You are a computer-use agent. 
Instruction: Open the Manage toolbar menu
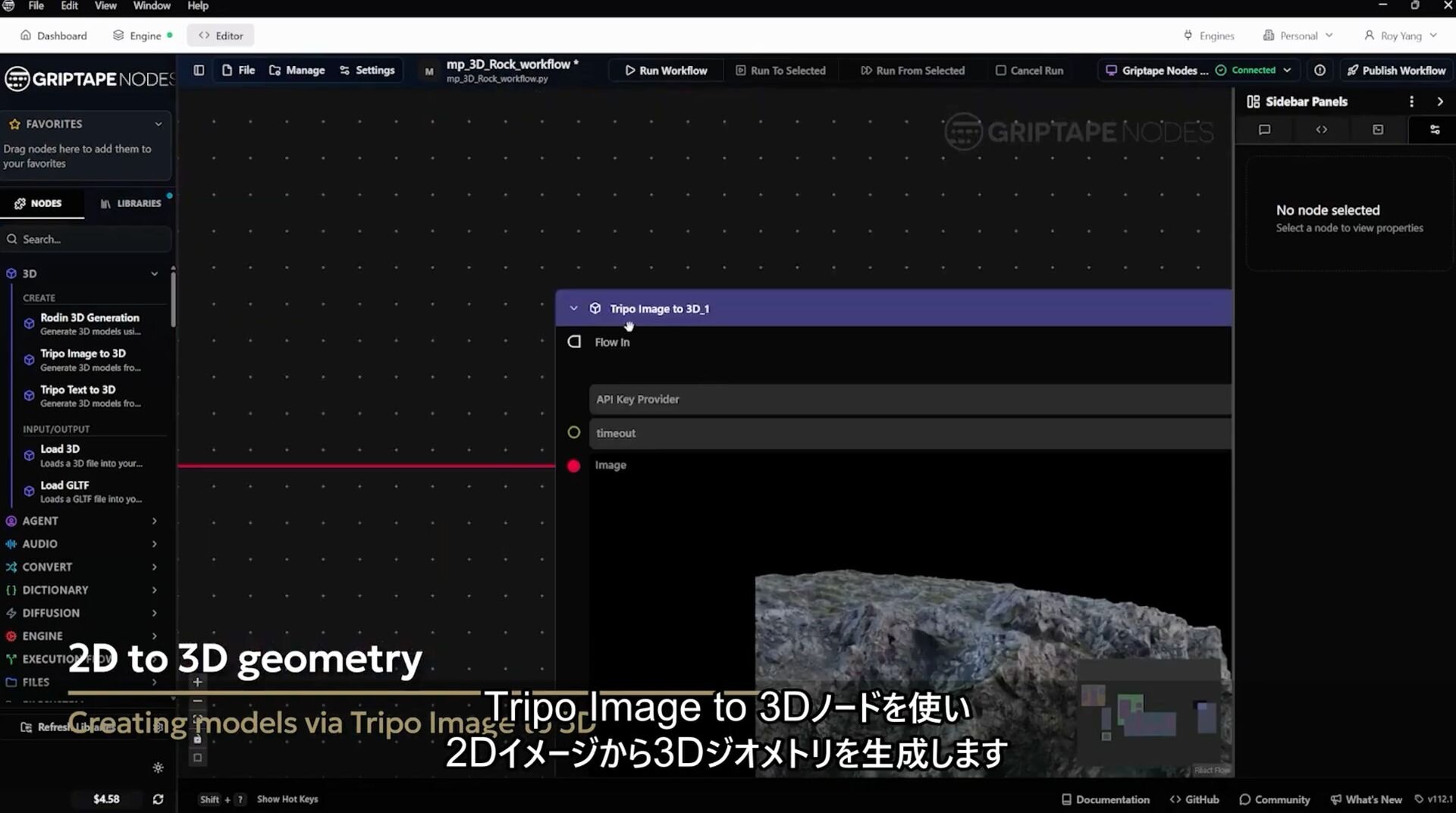[297, 71]
